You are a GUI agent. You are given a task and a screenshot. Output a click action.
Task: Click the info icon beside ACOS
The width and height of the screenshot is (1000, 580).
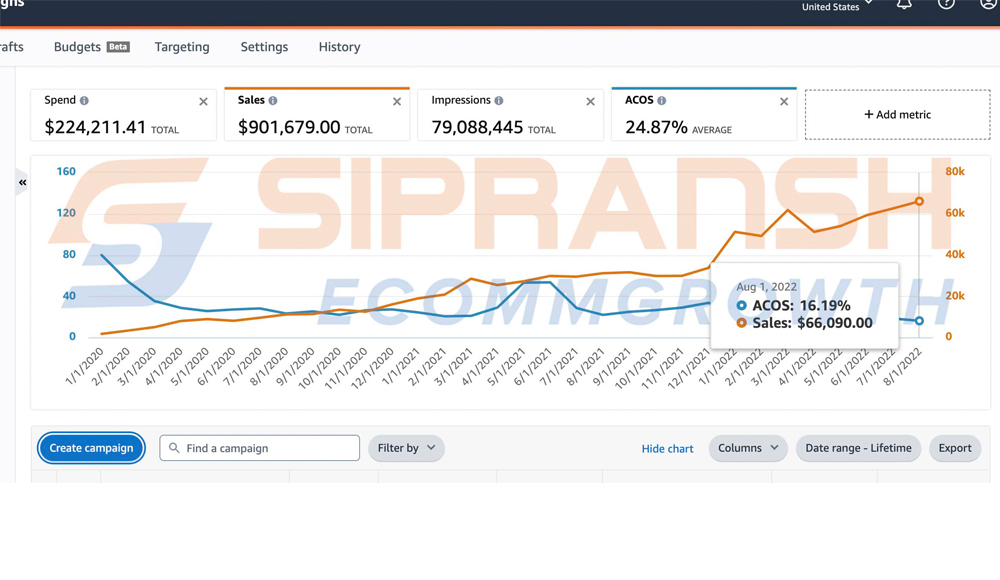[x=662, y=101]
